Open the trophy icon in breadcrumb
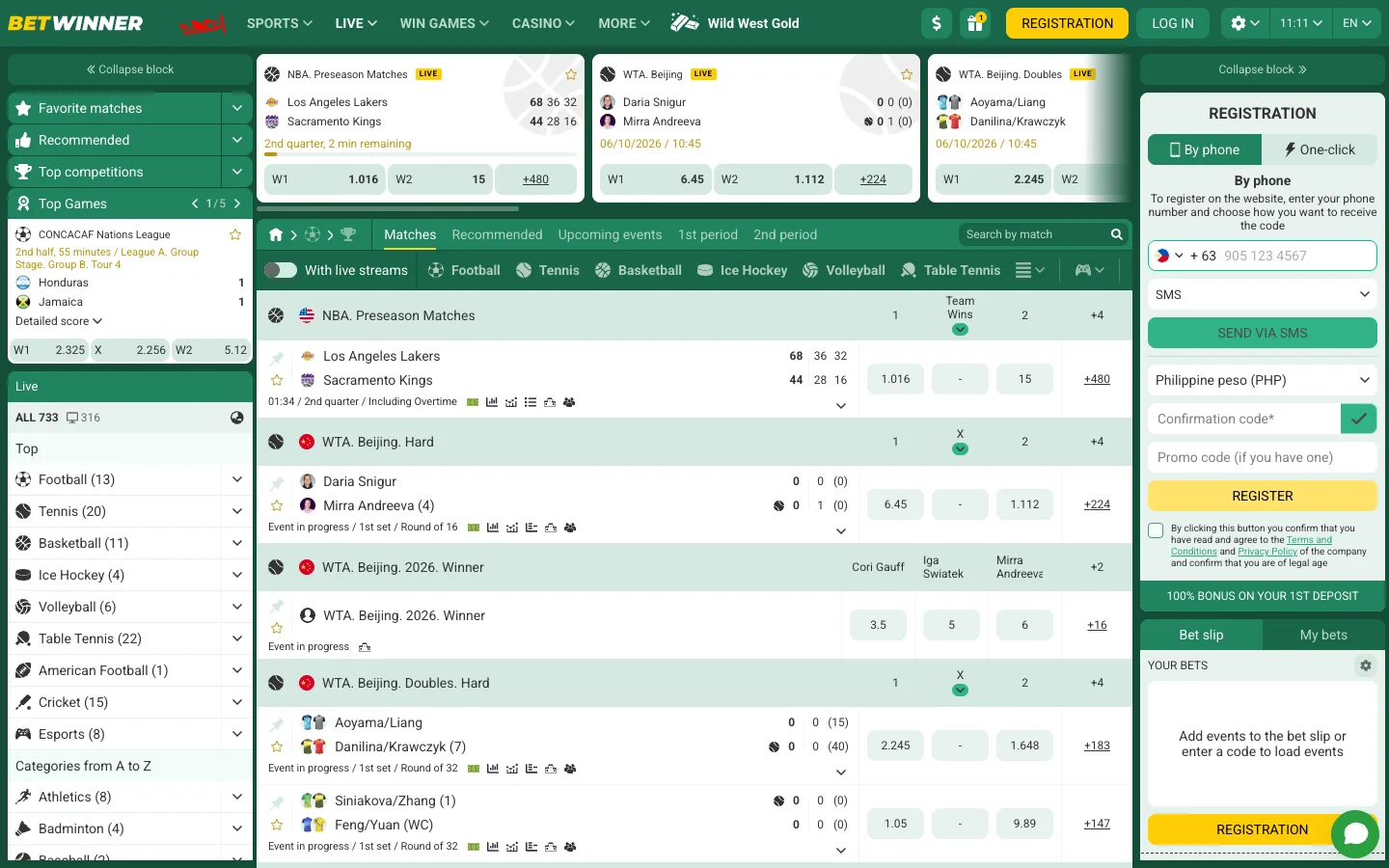This screenshot has height=868, width=1389. [348, 234]
